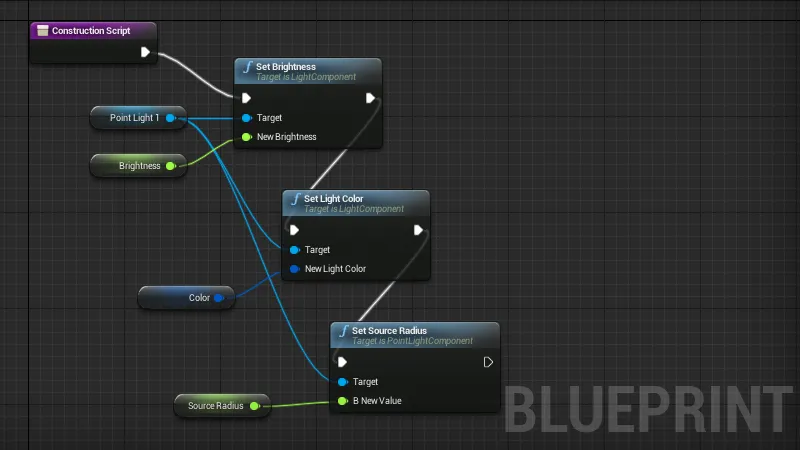Select the Brightness variable node

[x=138, y=166]
